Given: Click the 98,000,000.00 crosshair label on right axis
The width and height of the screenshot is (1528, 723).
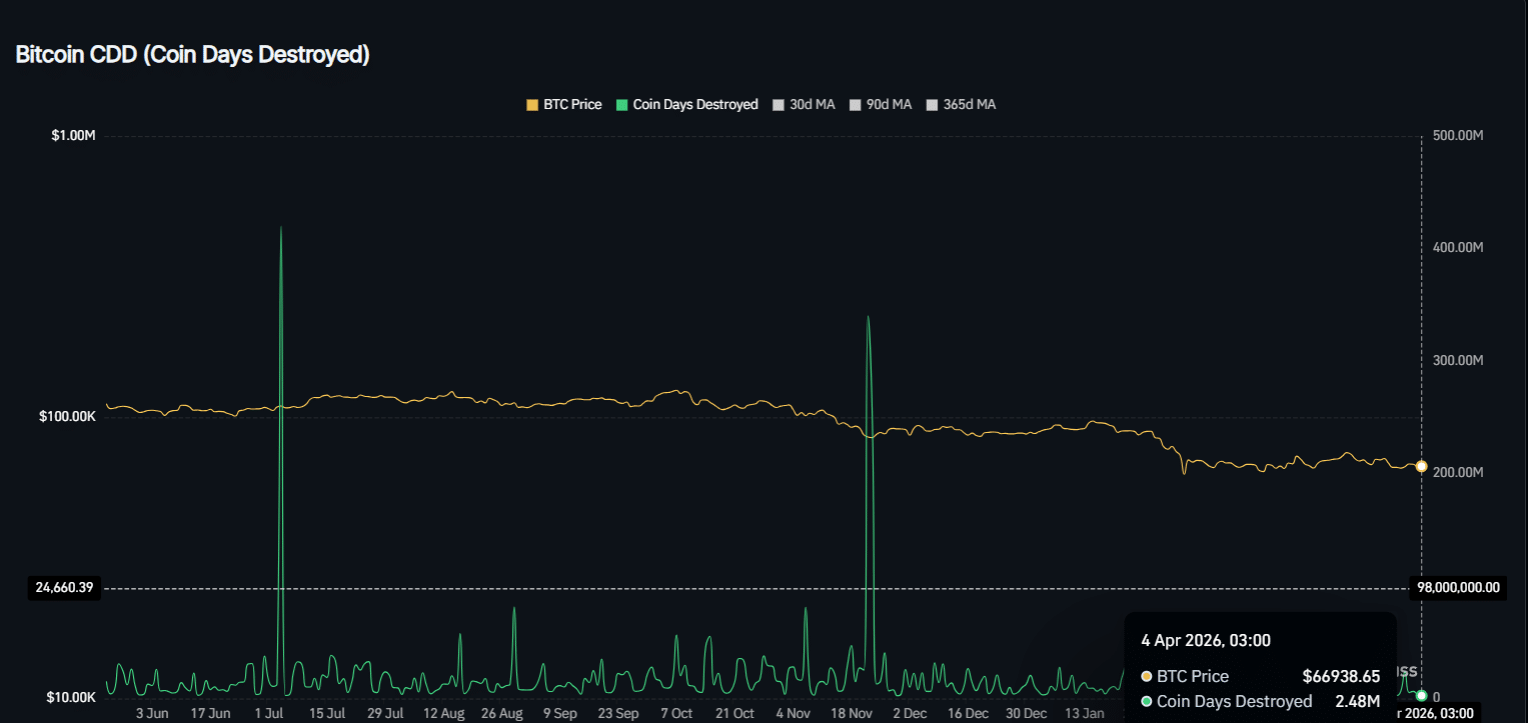Looking at the screenshot, I should pos(1458,588).
